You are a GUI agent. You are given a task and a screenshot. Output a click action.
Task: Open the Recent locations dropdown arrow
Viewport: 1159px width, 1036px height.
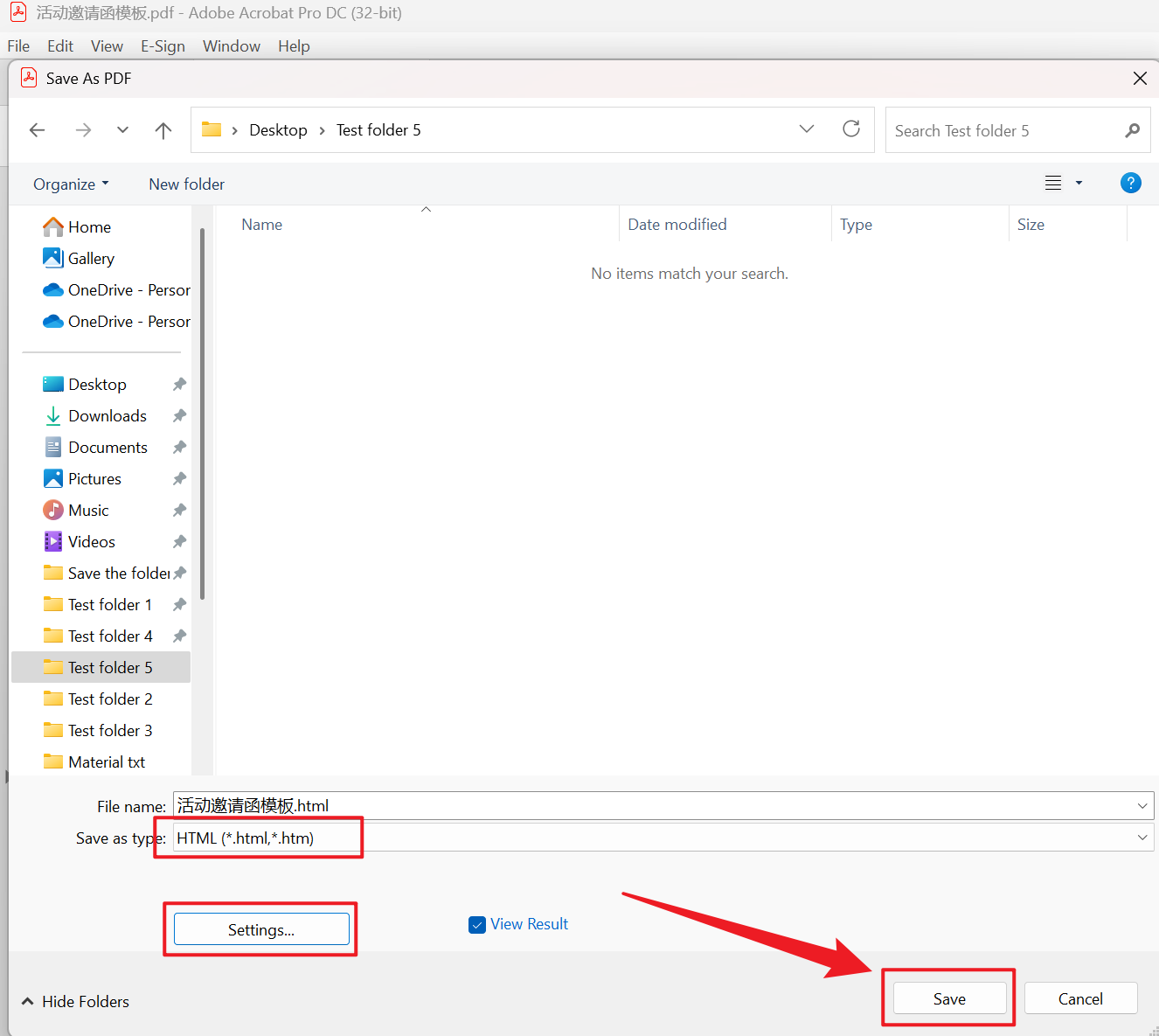(122, 130)
